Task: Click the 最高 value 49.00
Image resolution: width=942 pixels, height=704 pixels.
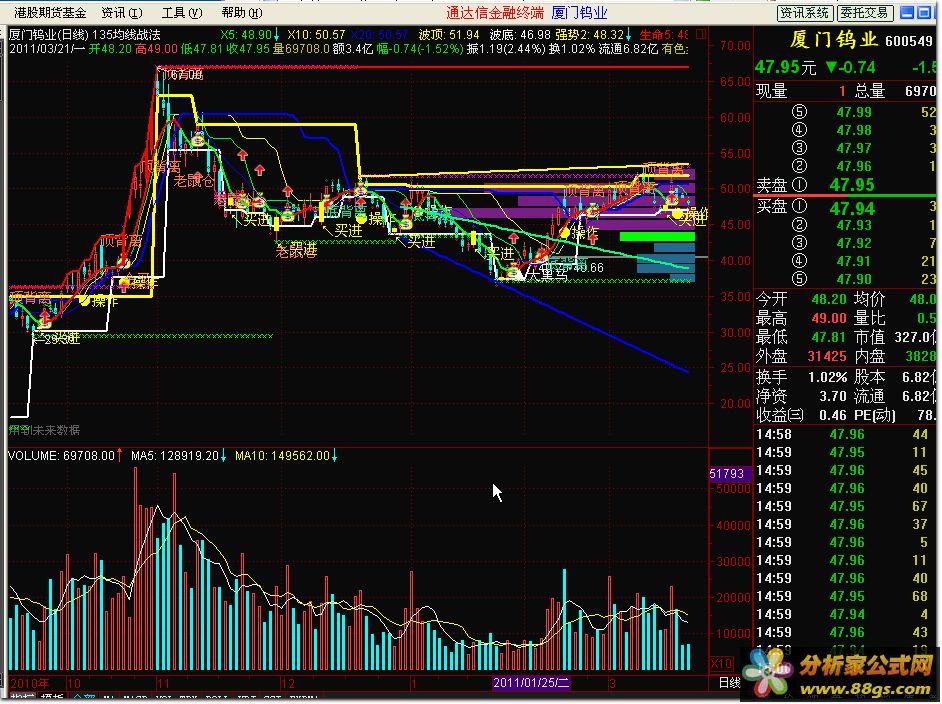Action: 829,318
